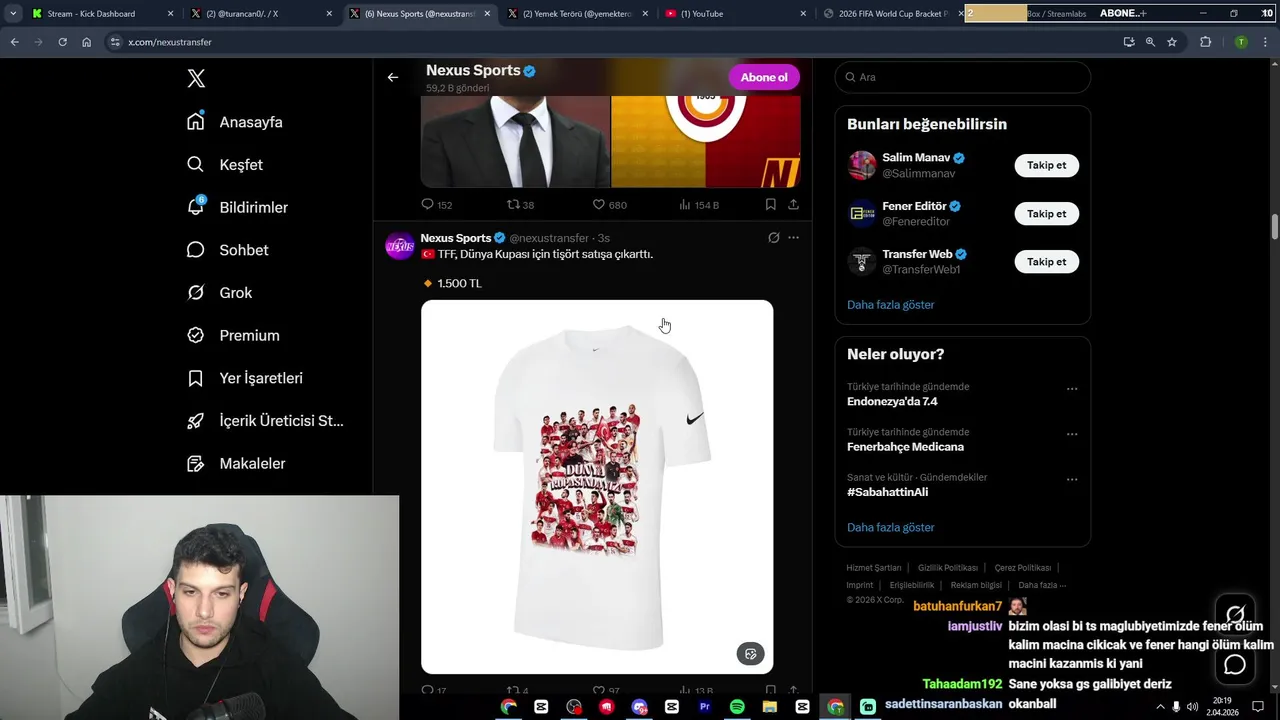The height and width of the screenshot is (720, 1280).
Task: Open more options for #SabahattinAli trend
Action: (x=1072, y=479)
